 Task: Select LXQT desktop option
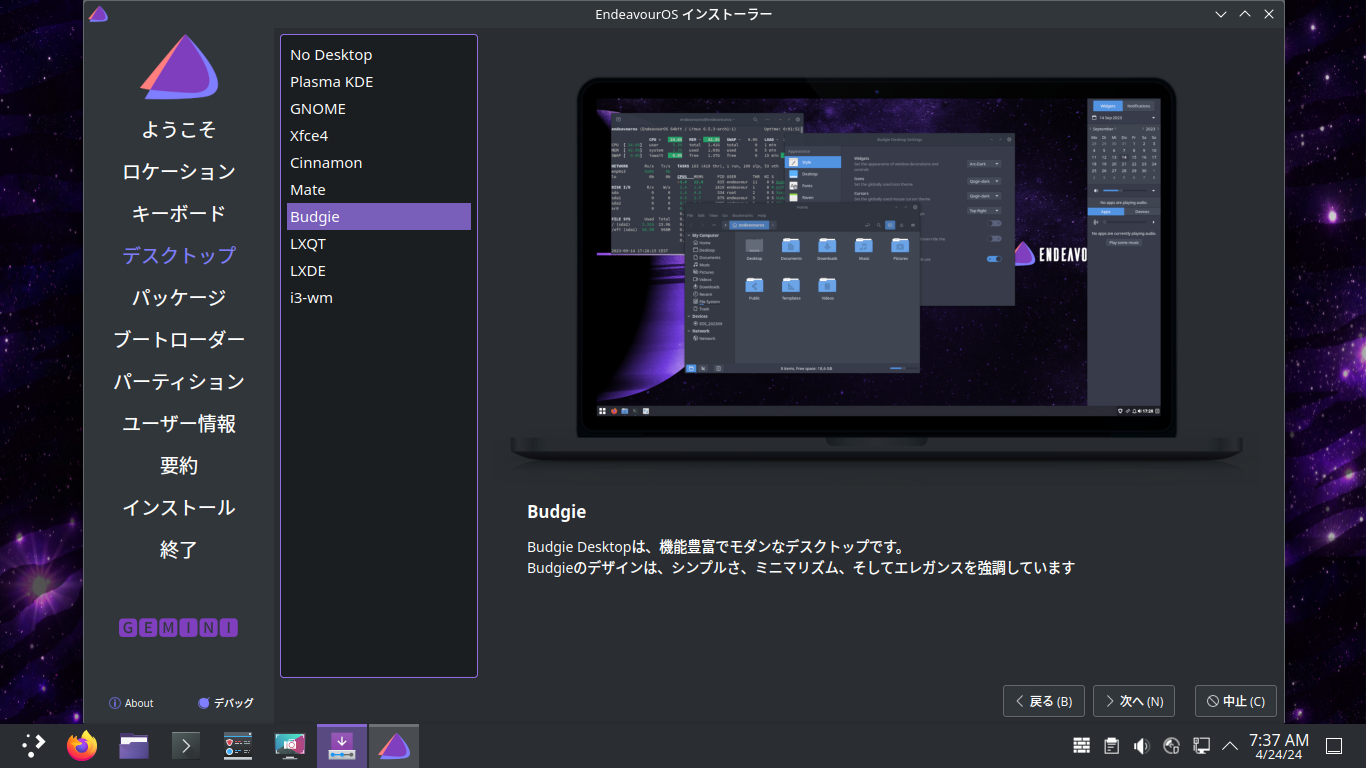(379, 244)
